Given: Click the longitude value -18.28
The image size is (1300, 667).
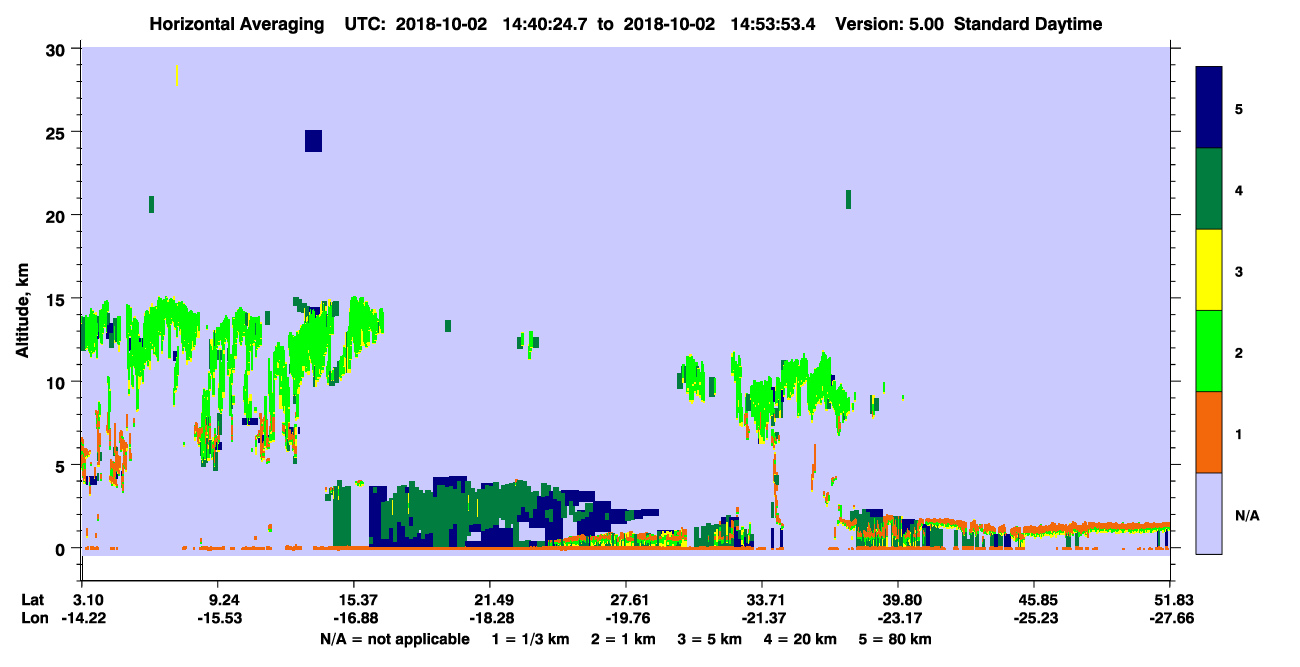Looking at the screenshot, I should pyautogui.click(x=490, y=618).
